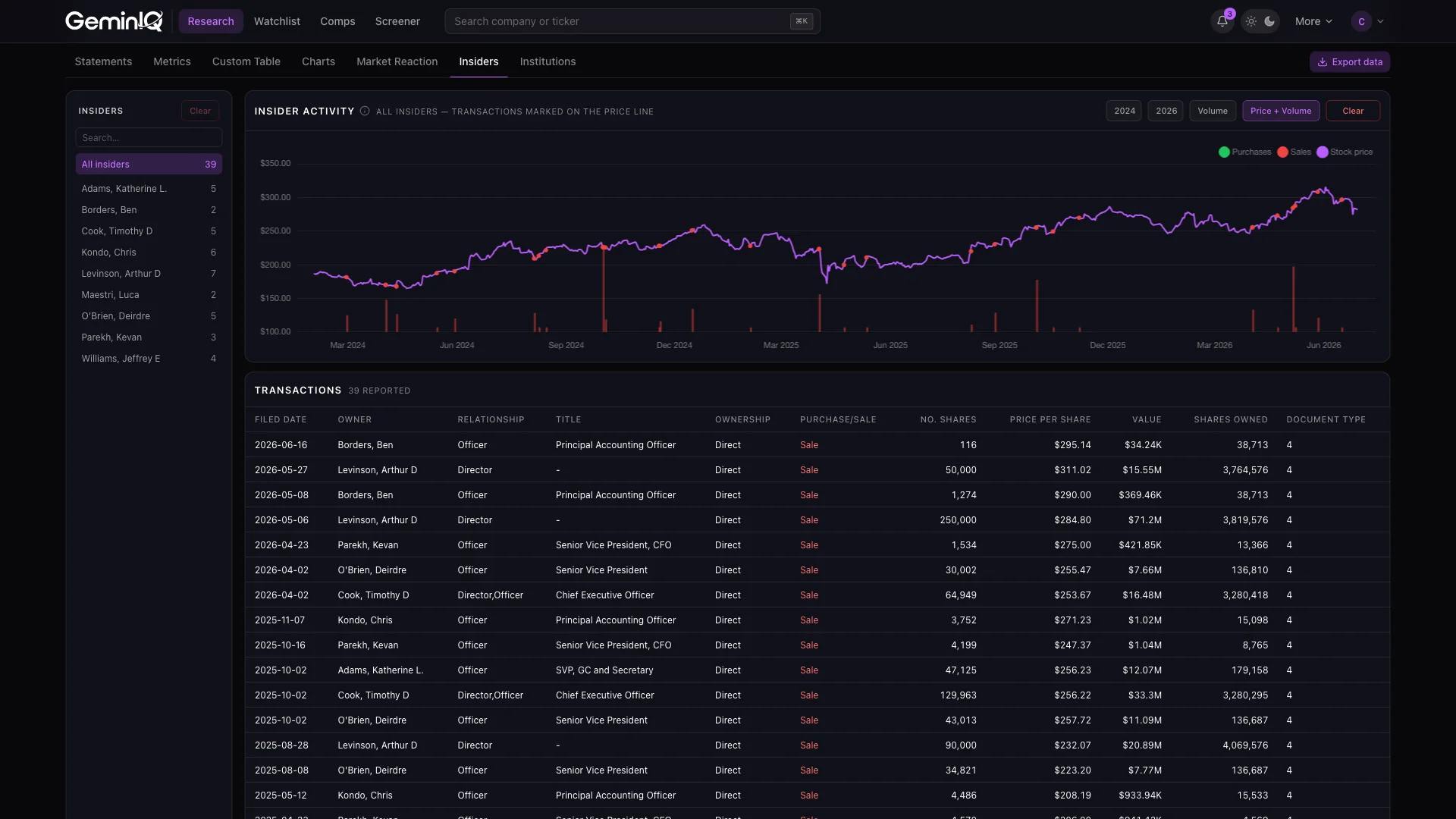Clear the chart filters

click(x=1353, y=111)
